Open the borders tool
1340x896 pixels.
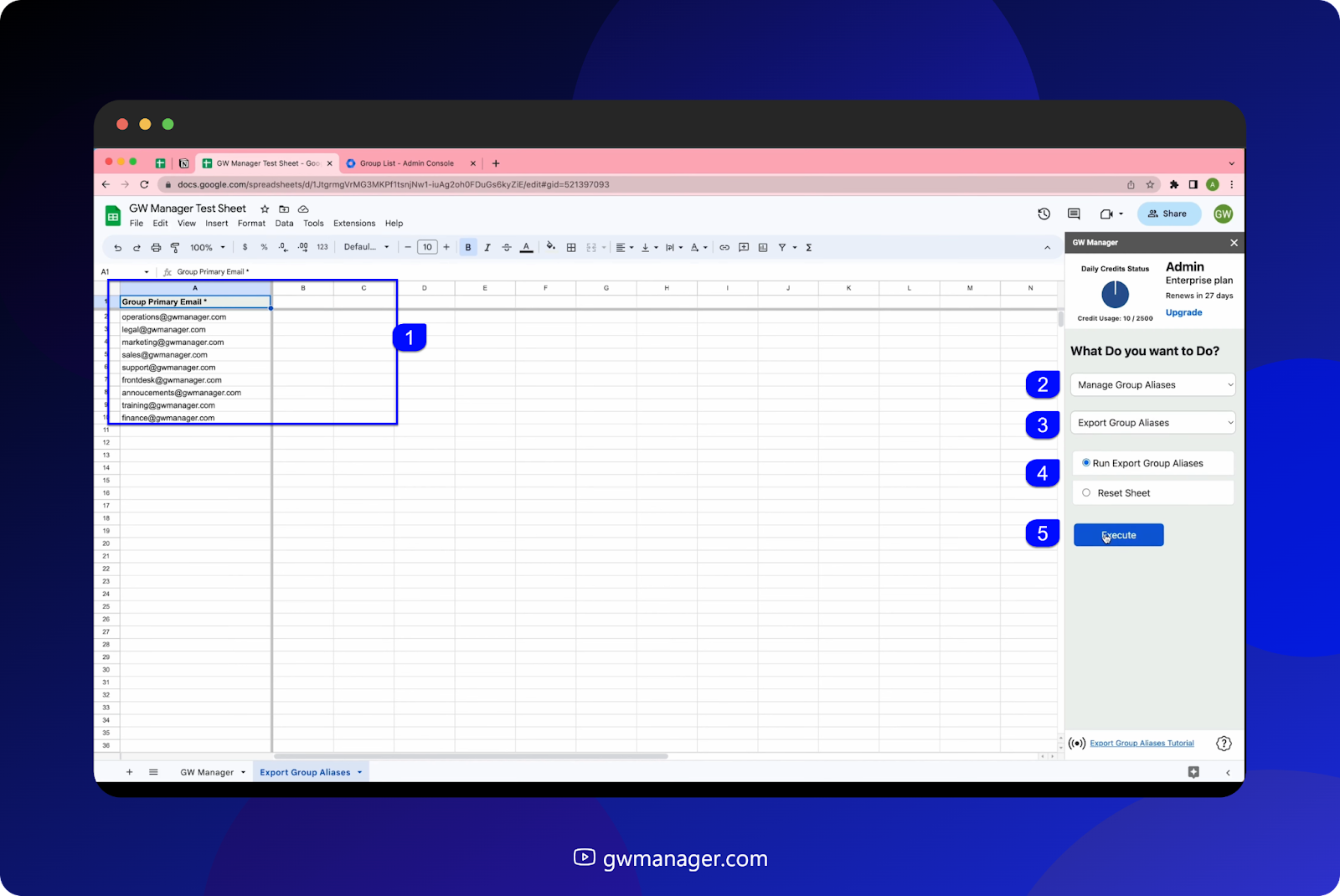pos(571,248)
